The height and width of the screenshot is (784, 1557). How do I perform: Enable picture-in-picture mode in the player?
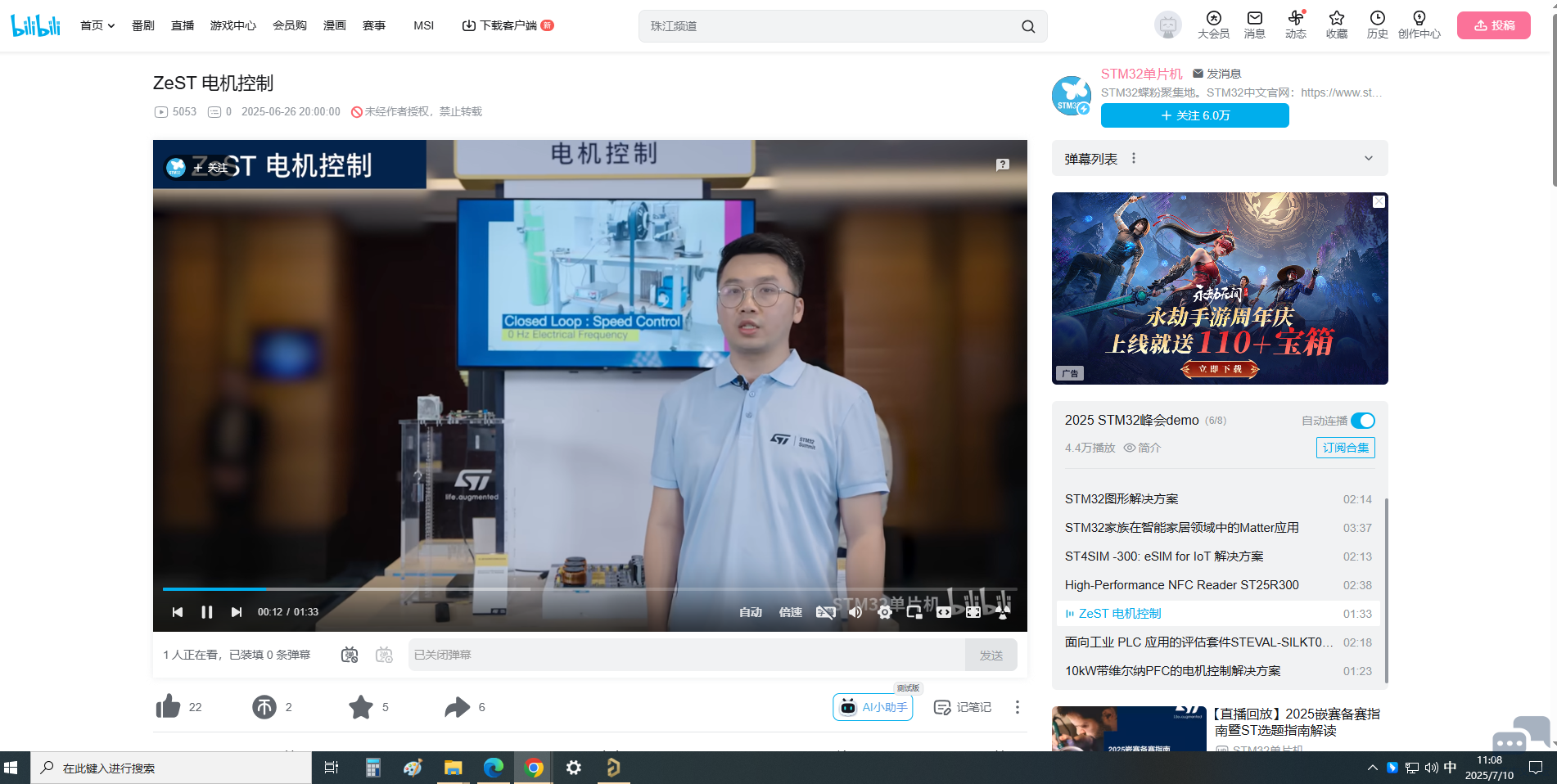pyautogui.click(x=914, y=611)
